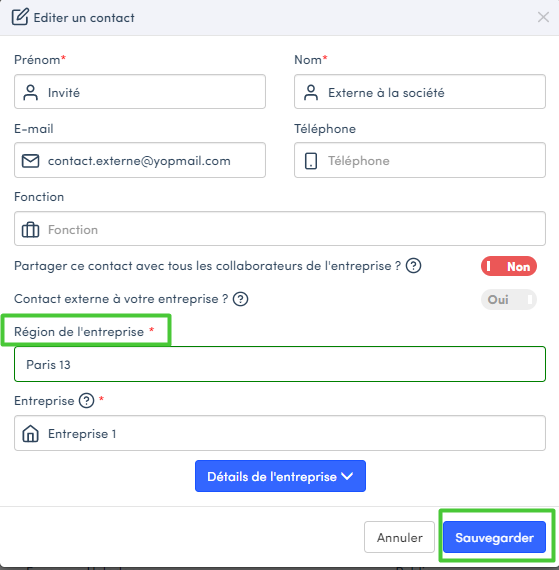Open the Entreprise 1 company field
This screenshot has height=570, width=559.
click(x=280, y=433)
